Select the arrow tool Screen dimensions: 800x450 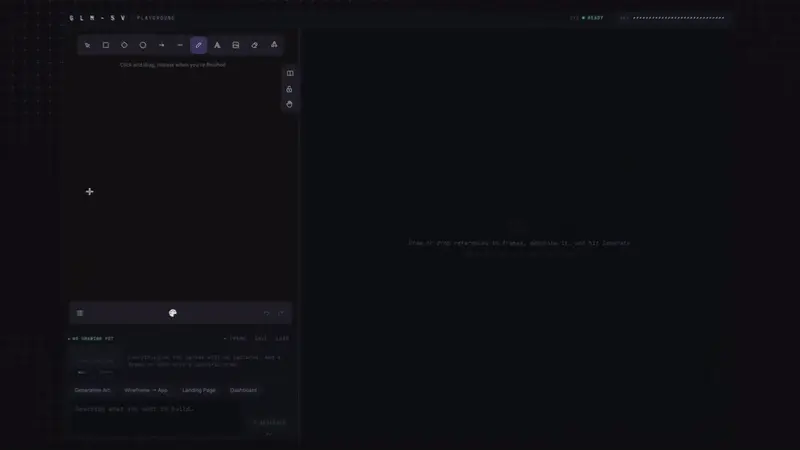[161, 45]
